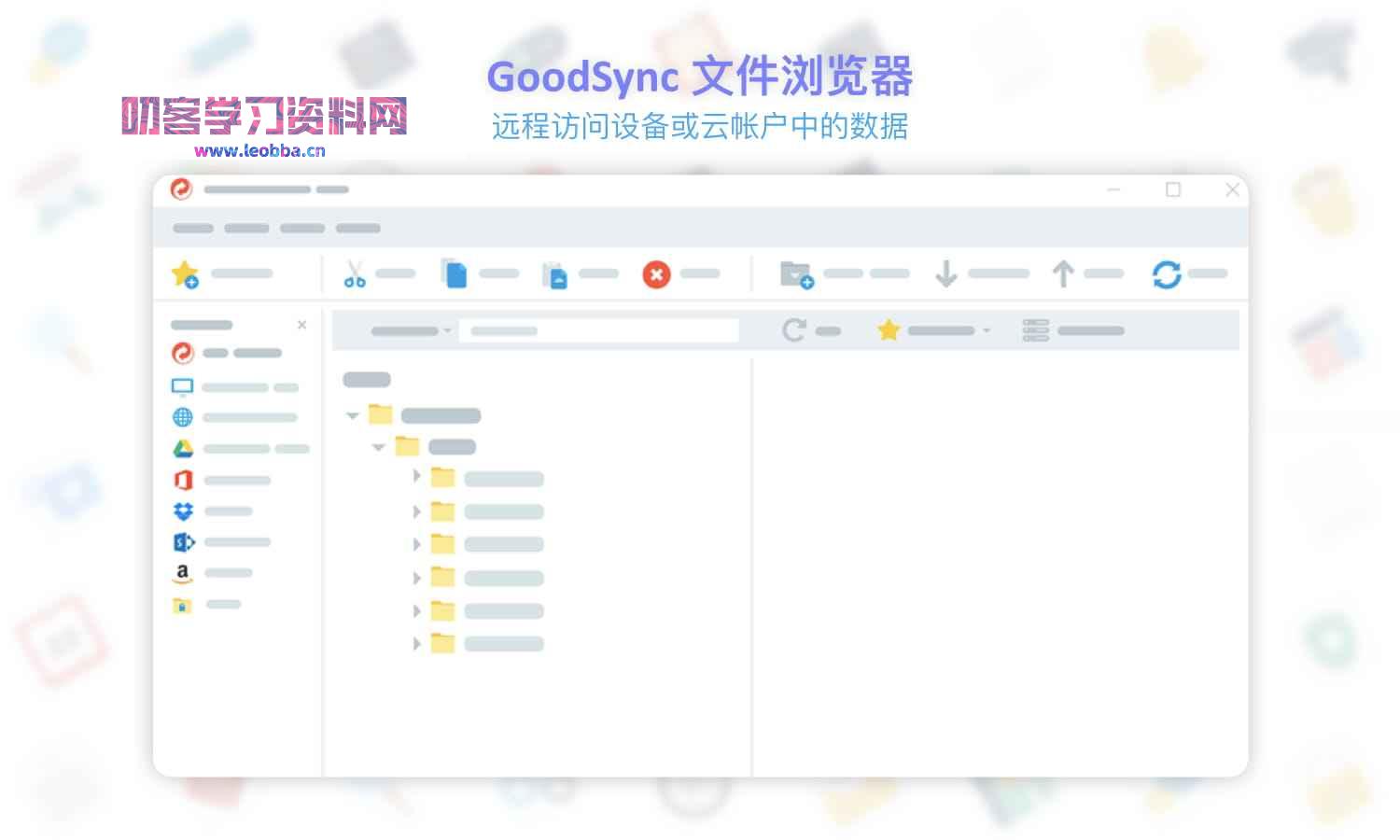Click the blue Sync arrows icon
This screenshot has height=840, width=1400.
tap(1167, 274)
